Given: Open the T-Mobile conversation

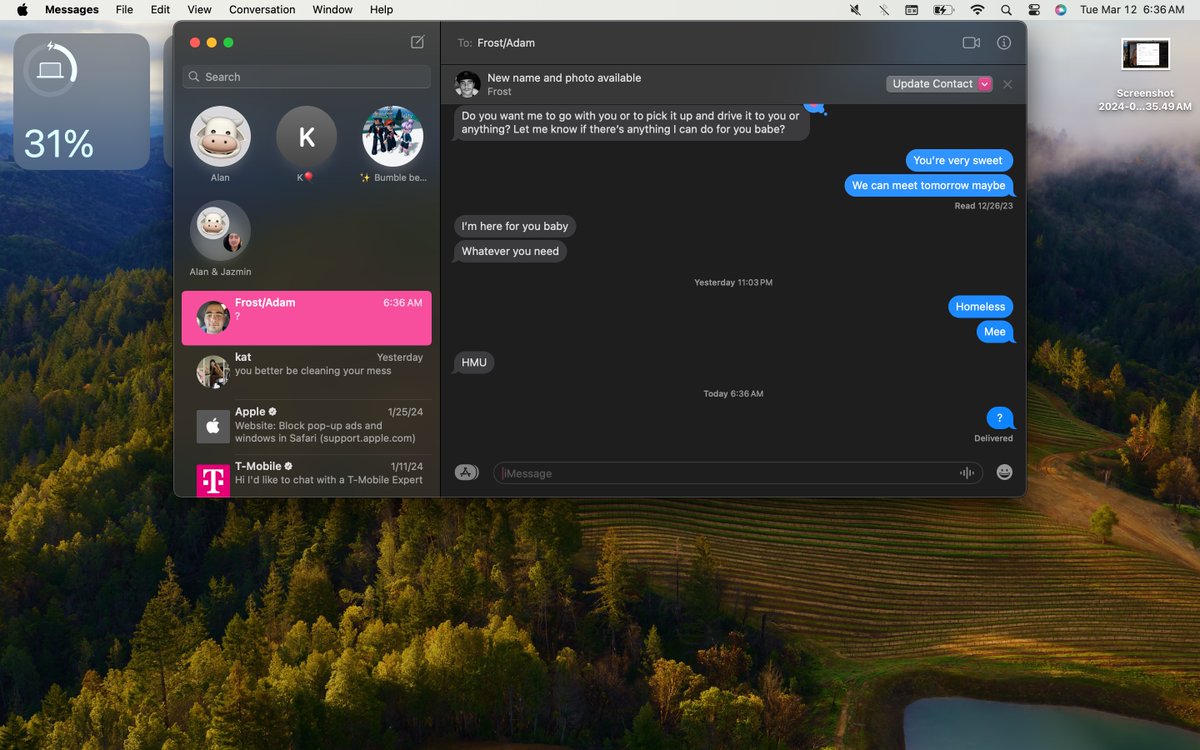Looking at the screenshot, I should [307, 476].
